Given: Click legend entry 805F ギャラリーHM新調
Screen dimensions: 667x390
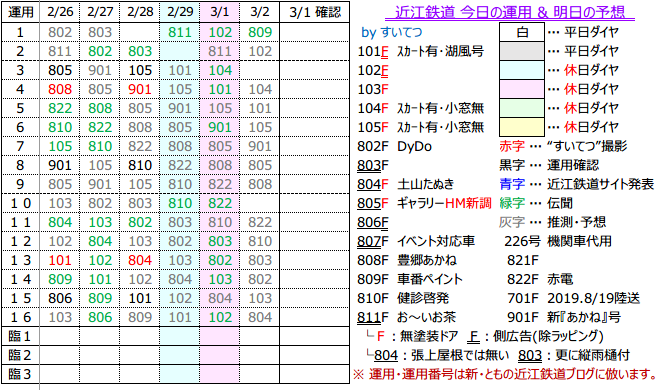Looking at the screenshot, I should (x=424, y=203).
